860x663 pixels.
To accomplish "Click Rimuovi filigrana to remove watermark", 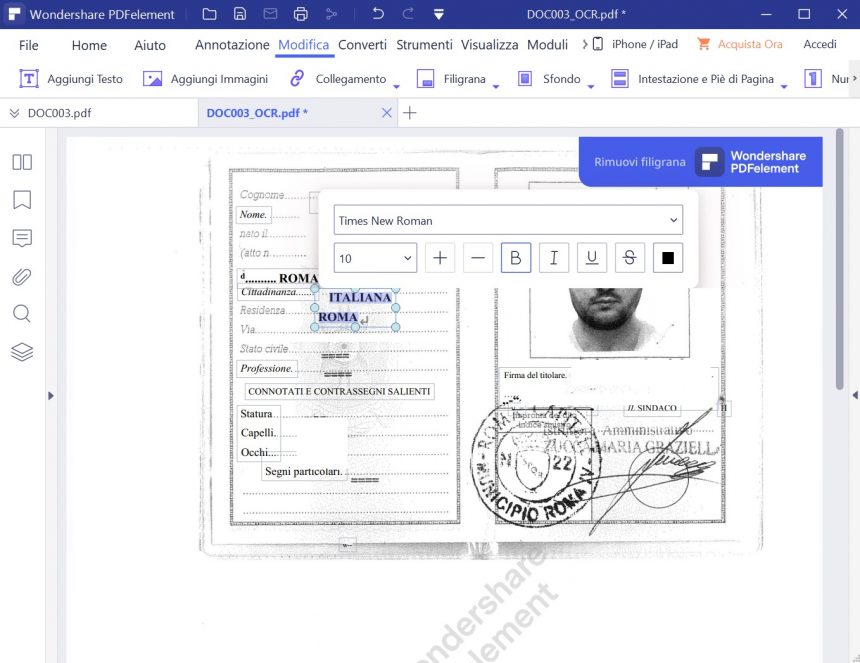I will (640, 162).
